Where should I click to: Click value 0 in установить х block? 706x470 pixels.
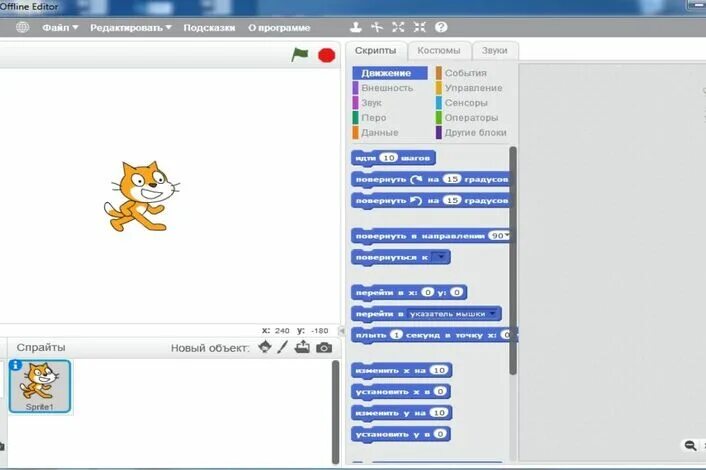point(440,391)
